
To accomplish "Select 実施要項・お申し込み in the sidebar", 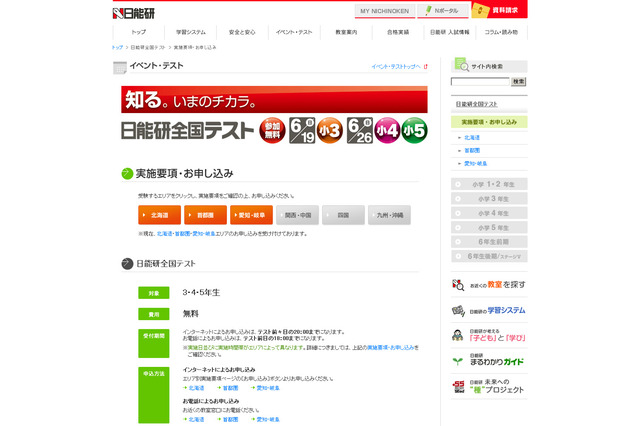I will [489, 122].
